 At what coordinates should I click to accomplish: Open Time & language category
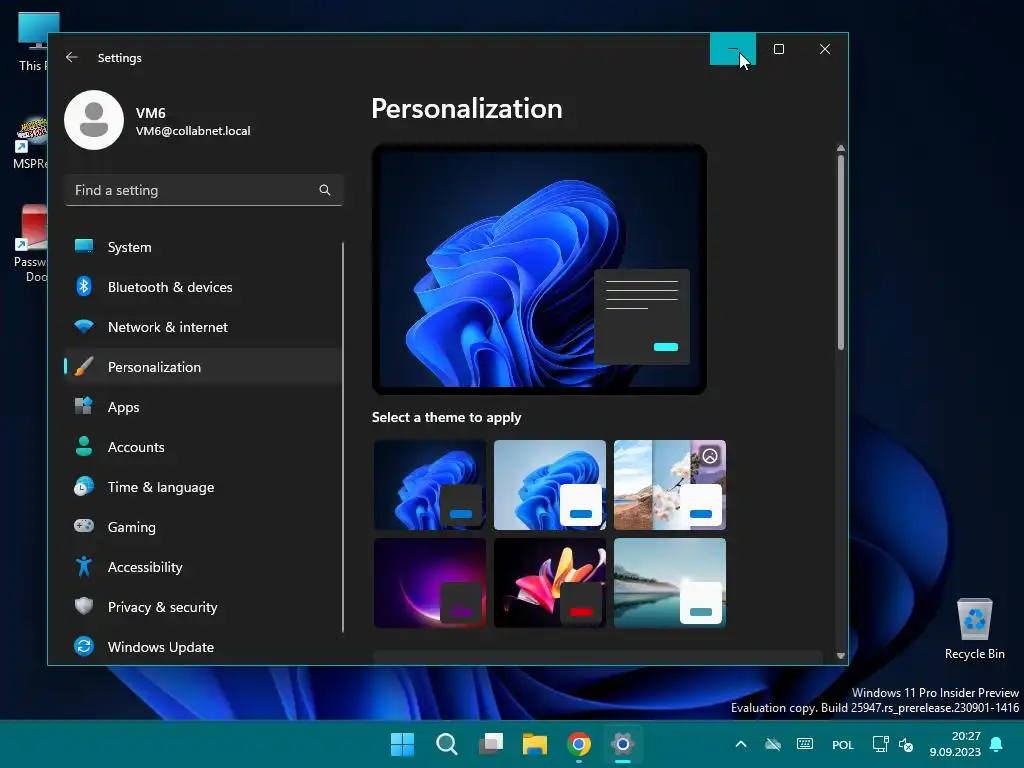click(203, 487)
